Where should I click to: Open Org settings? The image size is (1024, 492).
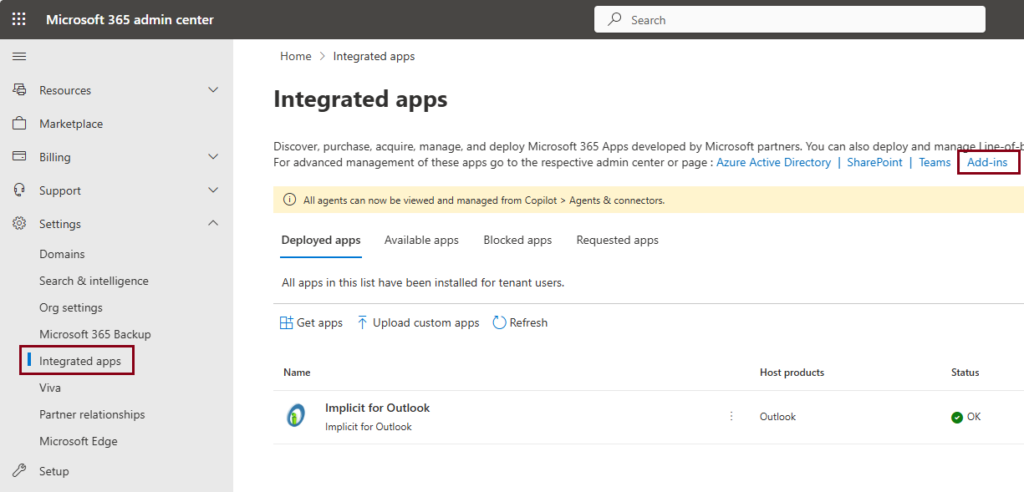coord(71,308)
